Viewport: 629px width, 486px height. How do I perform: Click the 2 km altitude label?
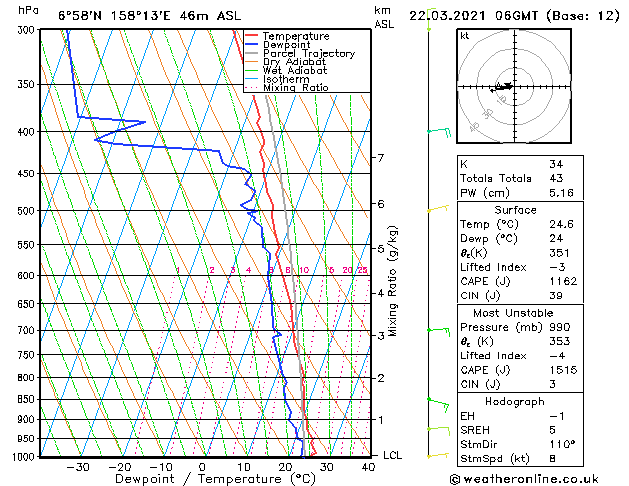(x=380, y=378)
